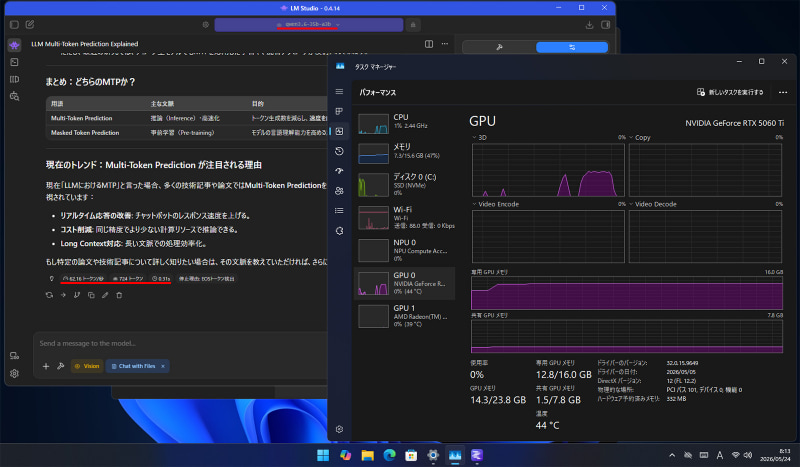
Task: Click the 62.16 トークン/秒 speed stat
Action: (84, 279)
